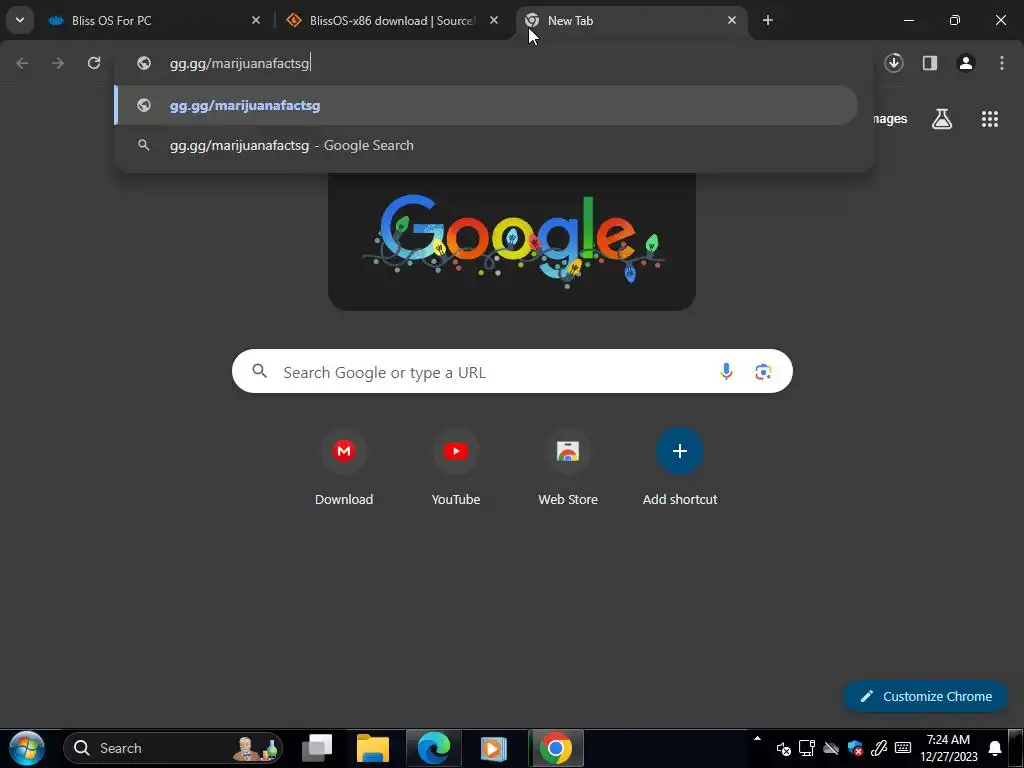Open the Windows Security tray icon
This screenshot has width=1024, height=768.
pyautogui.click(x=855, y=748)
